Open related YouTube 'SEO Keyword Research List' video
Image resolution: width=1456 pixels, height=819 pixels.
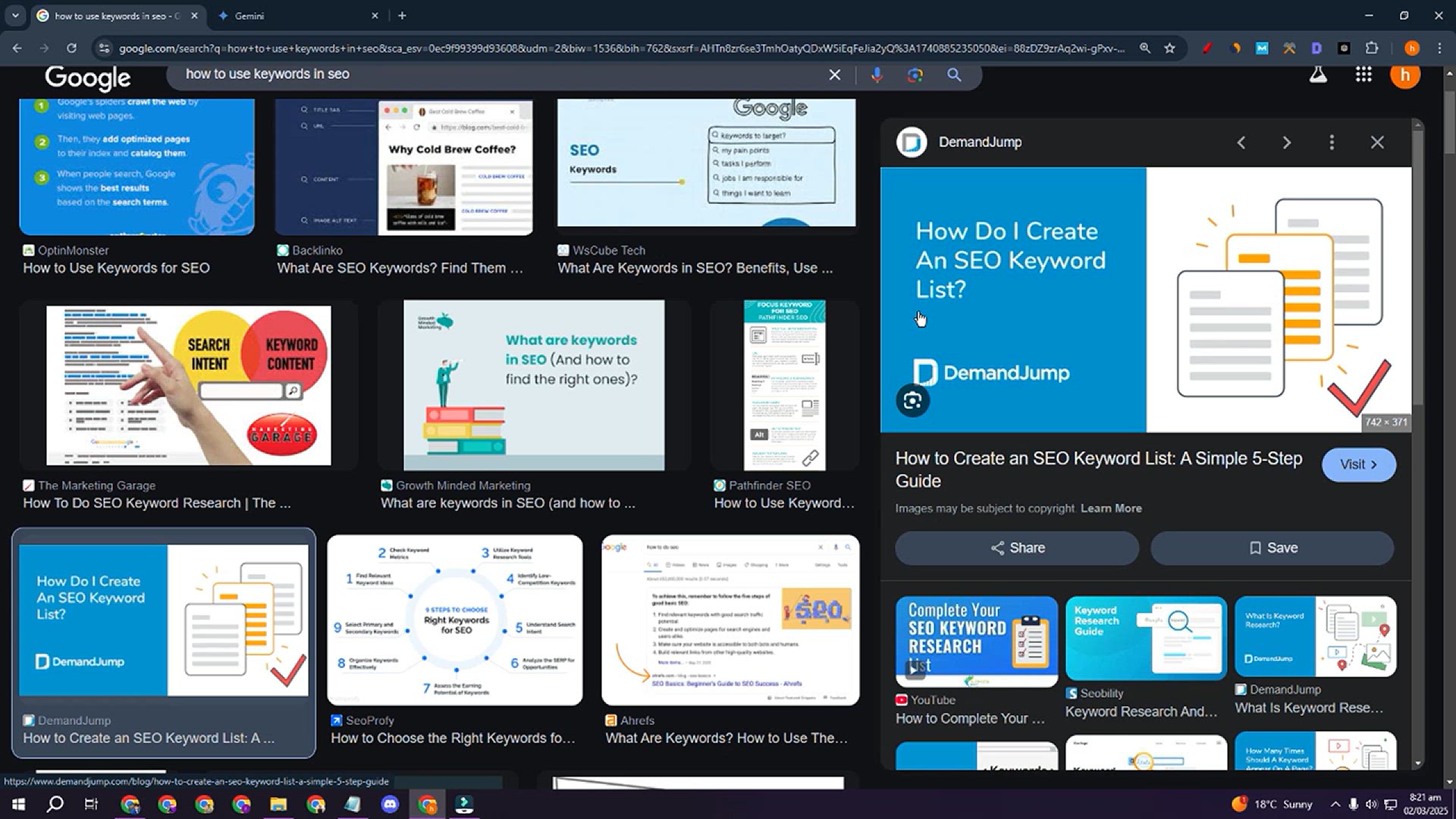pyautogui.click(x=977, y=641)
